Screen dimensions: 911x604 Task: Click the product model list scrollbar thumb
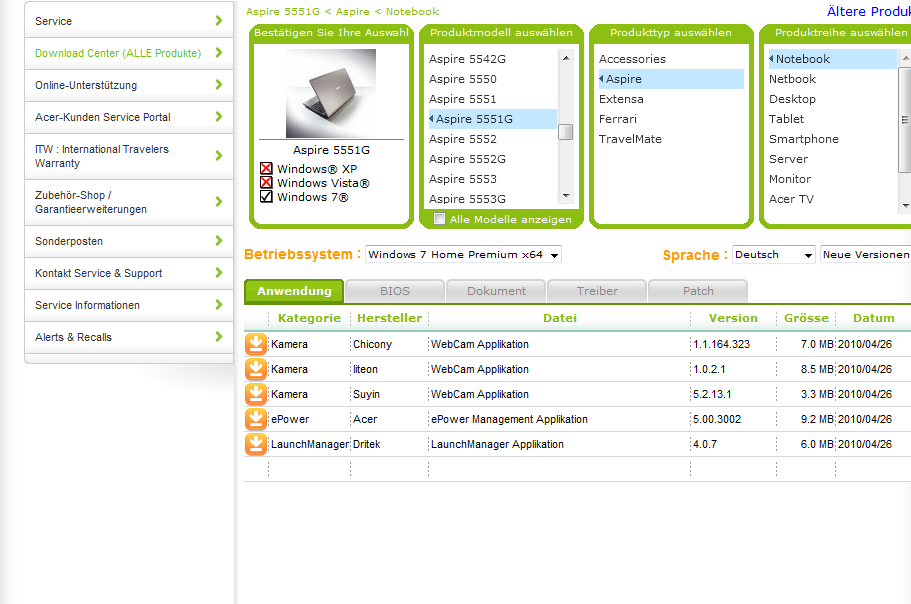click(565, 132)
